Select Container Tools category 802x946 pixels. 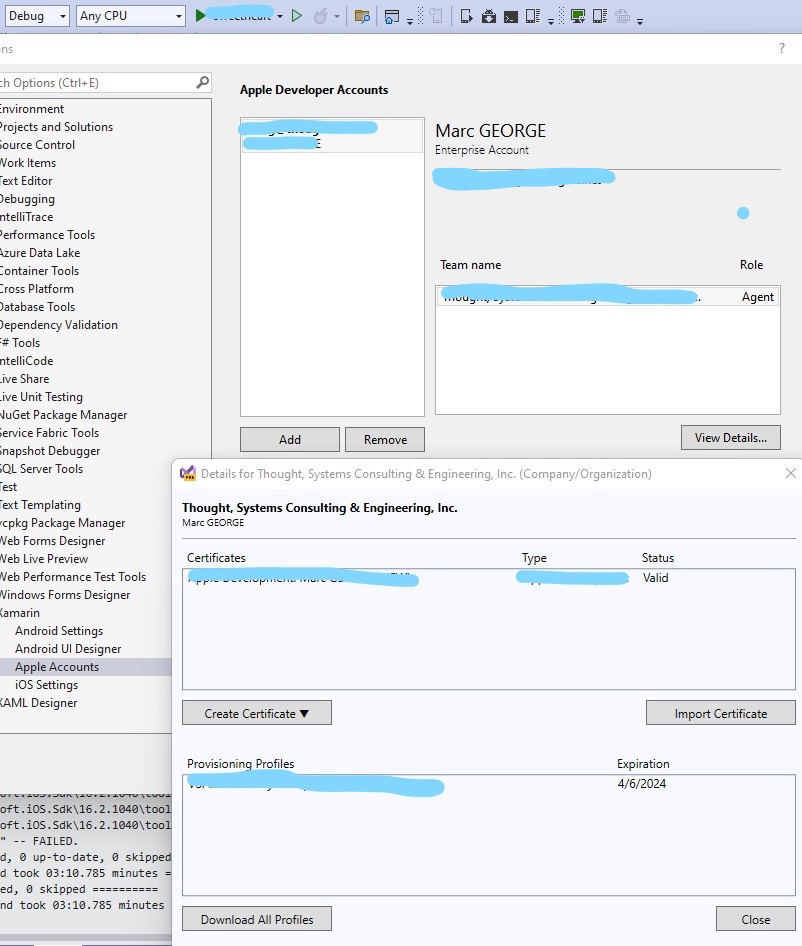[39, 271]
